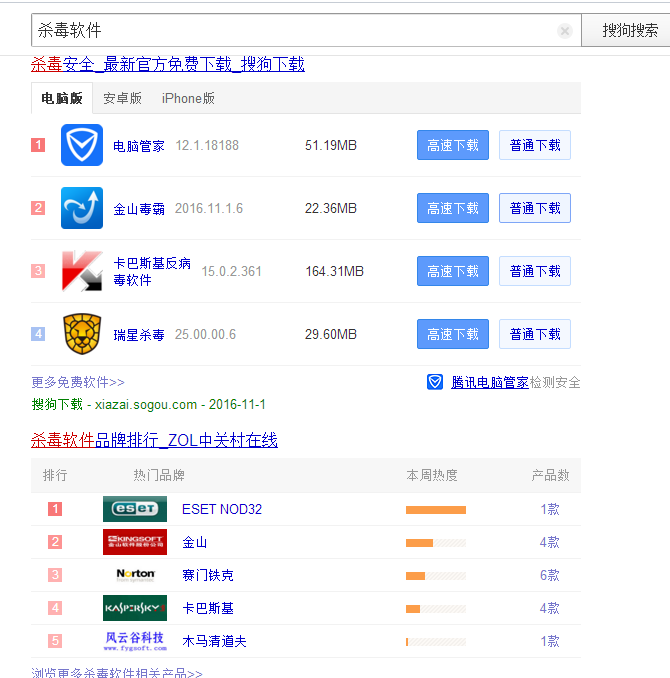Open the 金山毒霸 name link
This screenshot has width=670, height=678.
[139, 209]
